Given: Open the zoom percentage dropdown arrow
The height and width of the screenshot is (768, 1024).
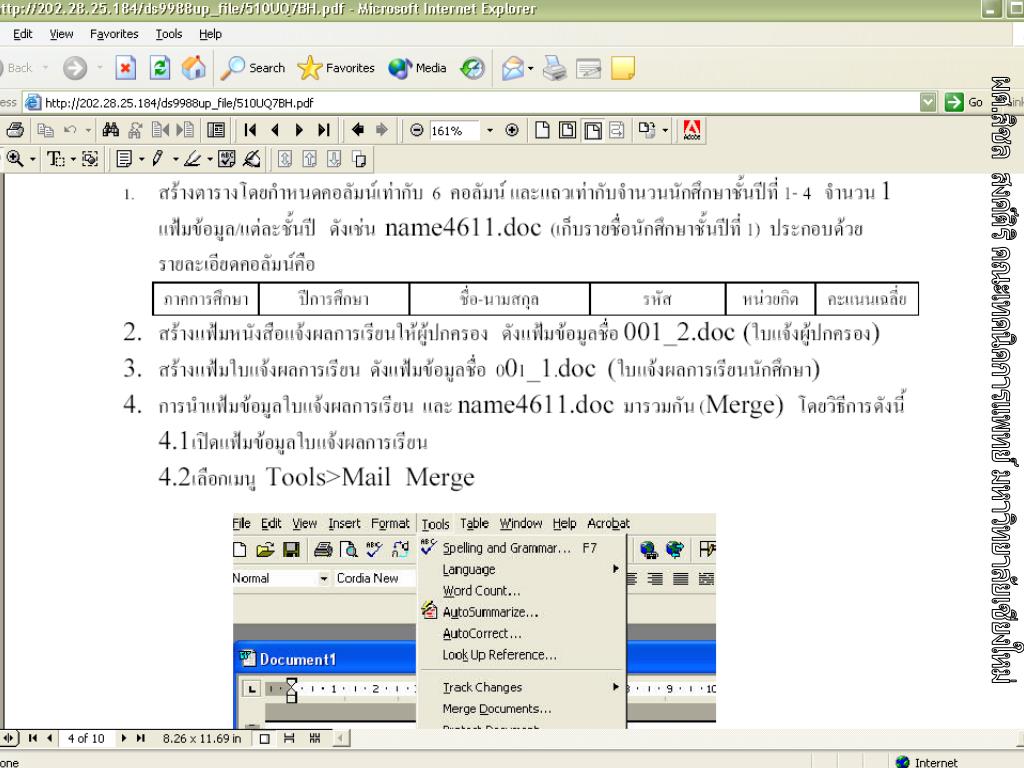Looking at the screenshot, I should pyautogui.click(x=490, y=131).
